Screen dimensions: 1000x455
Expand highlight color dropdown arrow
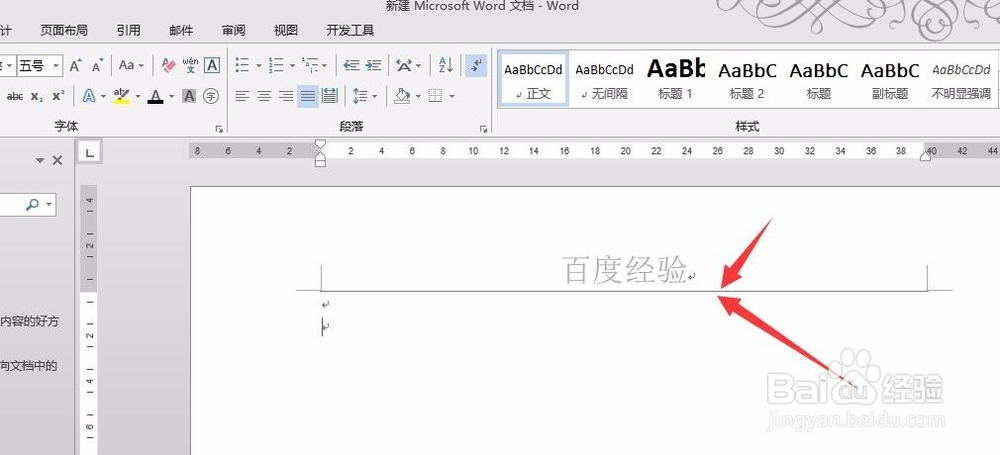coord(137,97)
